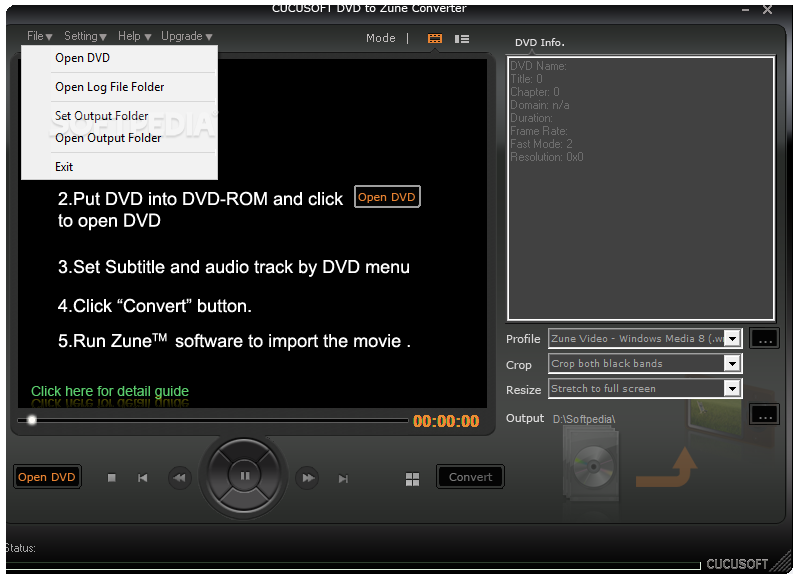The width and height of the screenshot is (793, 574).
Task: Click the navigation wheel up arrow
Action: pyautogui.click(x=245, y=451)
